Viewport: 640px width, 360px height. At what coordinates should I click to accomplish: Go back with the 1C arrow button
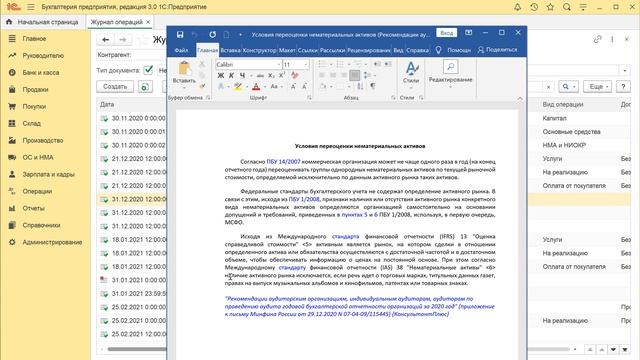pyautogui.click(x=105, y=40)
